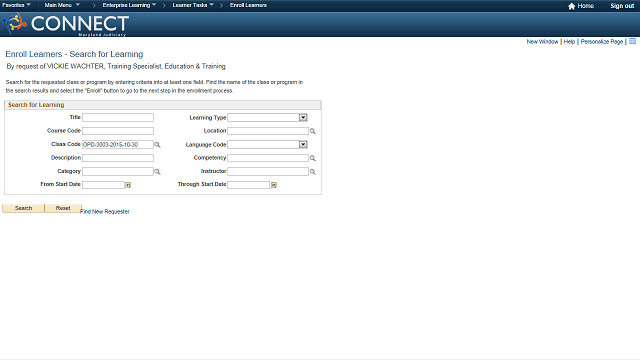Select the Enroll Learners breadcrumb
This screenshot has height=360, width=640.
coord(248,5)
